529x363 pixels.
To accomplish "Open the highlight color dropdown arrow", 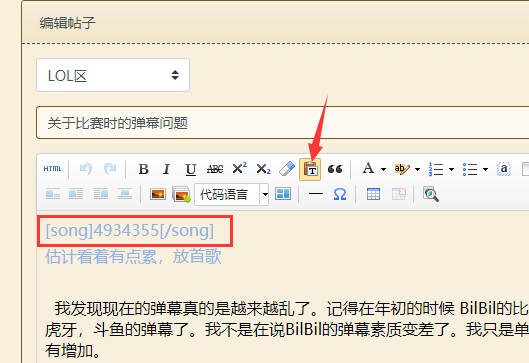I will (417, 169).
